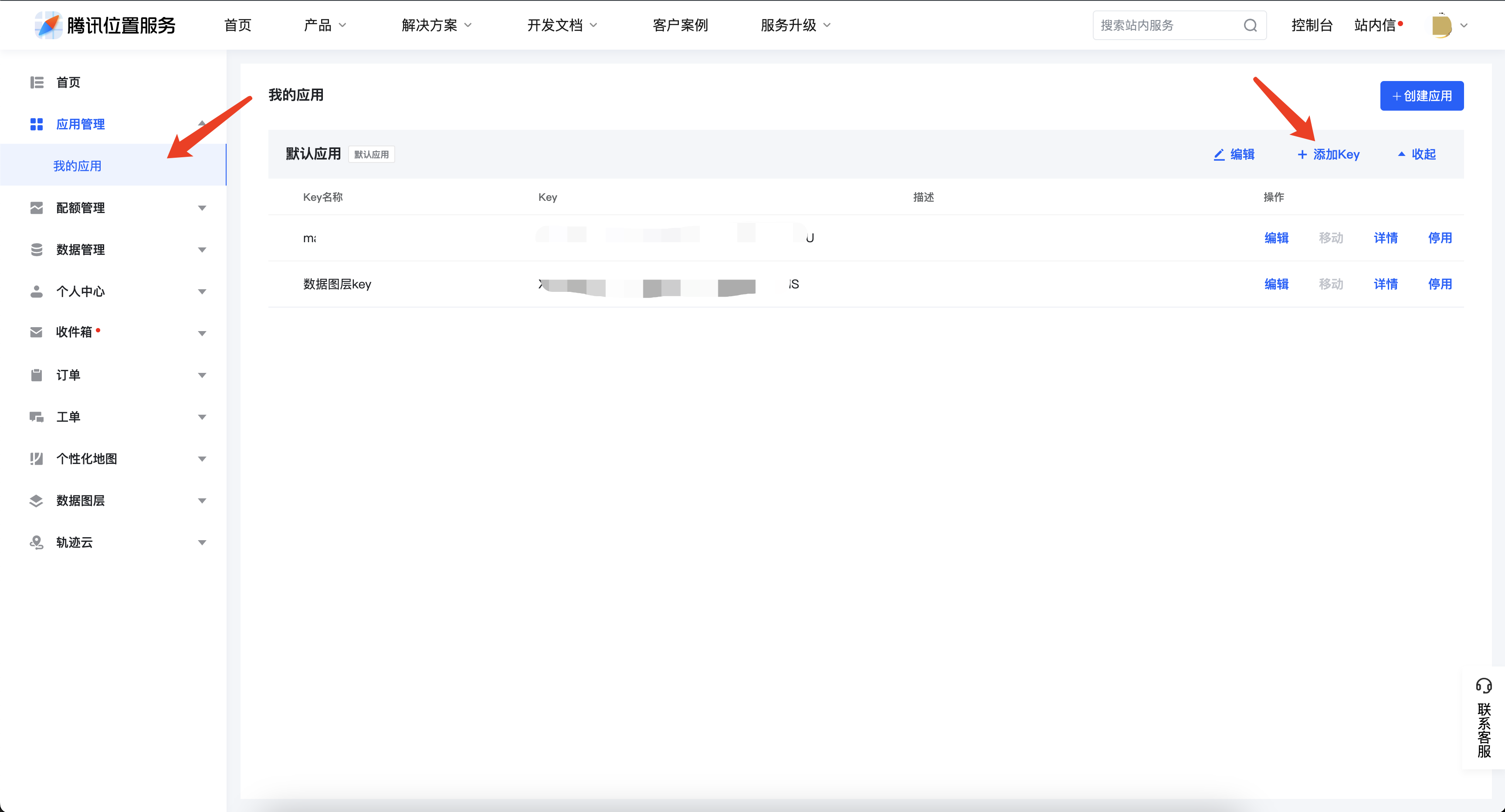Open 客户案例 in the top navigation

680,25
